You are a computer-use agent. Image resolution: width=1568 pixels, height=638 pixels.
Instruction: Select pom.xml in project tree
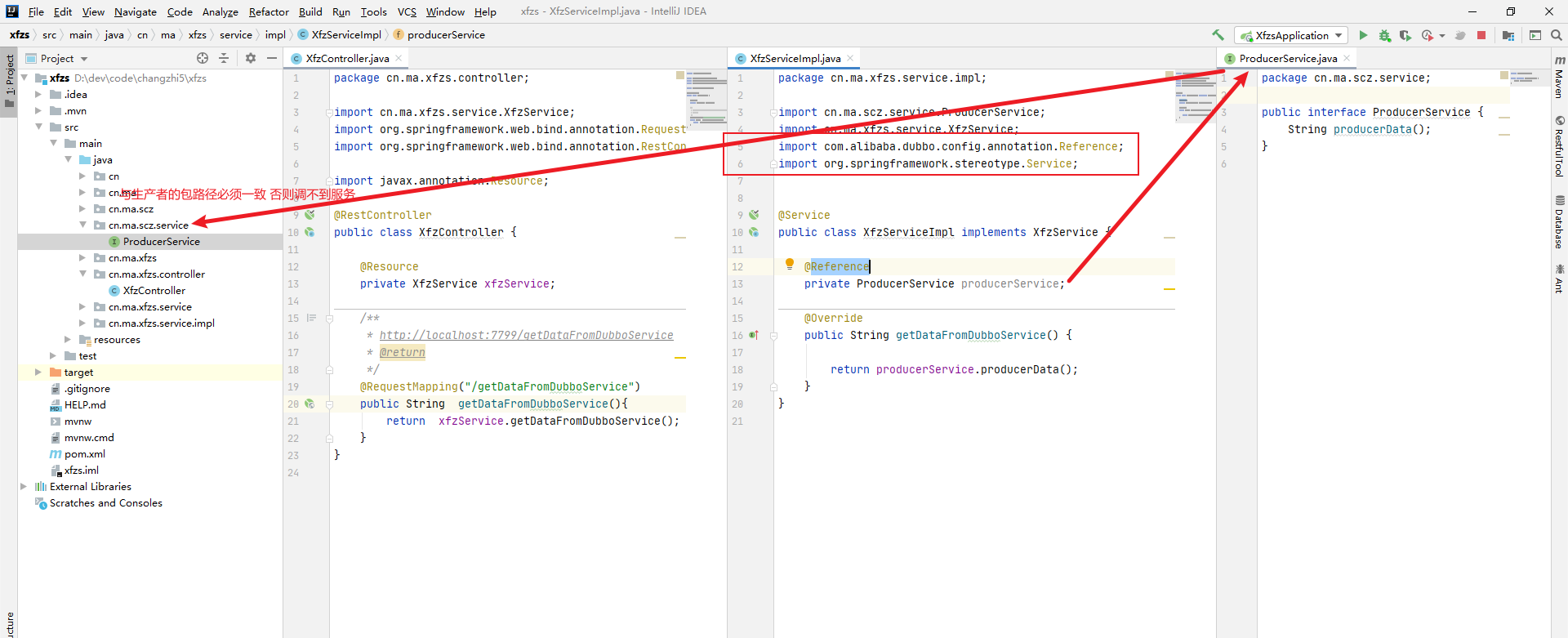pyautogui.click(x=84, y=454)
